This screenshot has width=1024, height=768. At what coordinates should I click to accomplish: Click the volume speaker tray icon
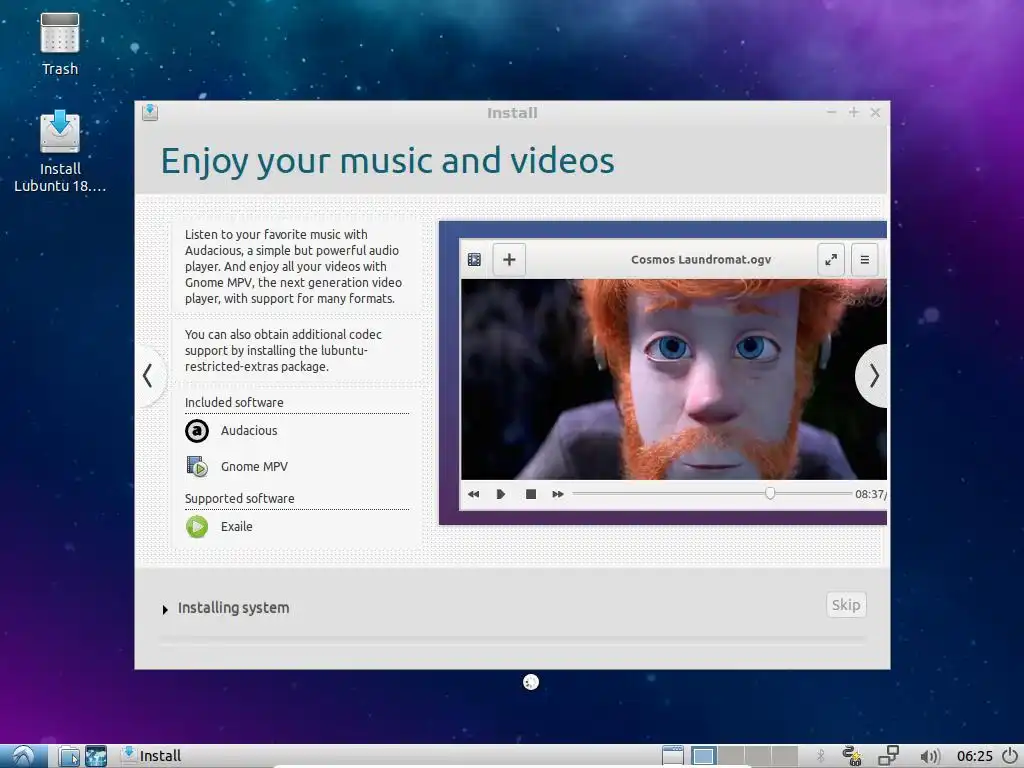[929, 756]
